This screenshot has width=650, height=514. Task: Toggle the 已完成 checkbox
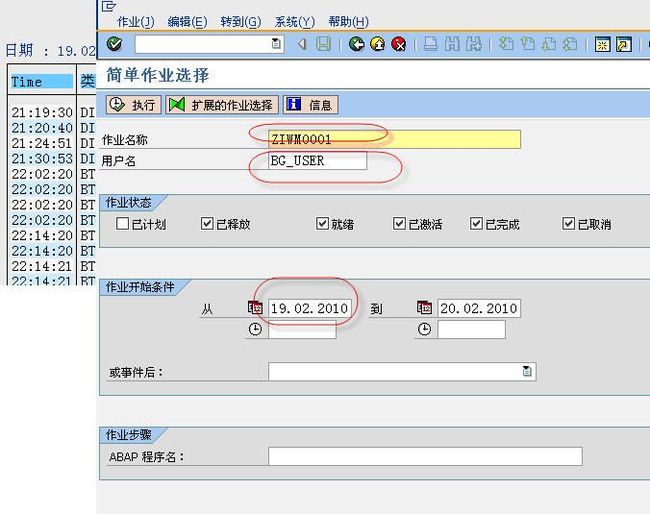[476, 224]
